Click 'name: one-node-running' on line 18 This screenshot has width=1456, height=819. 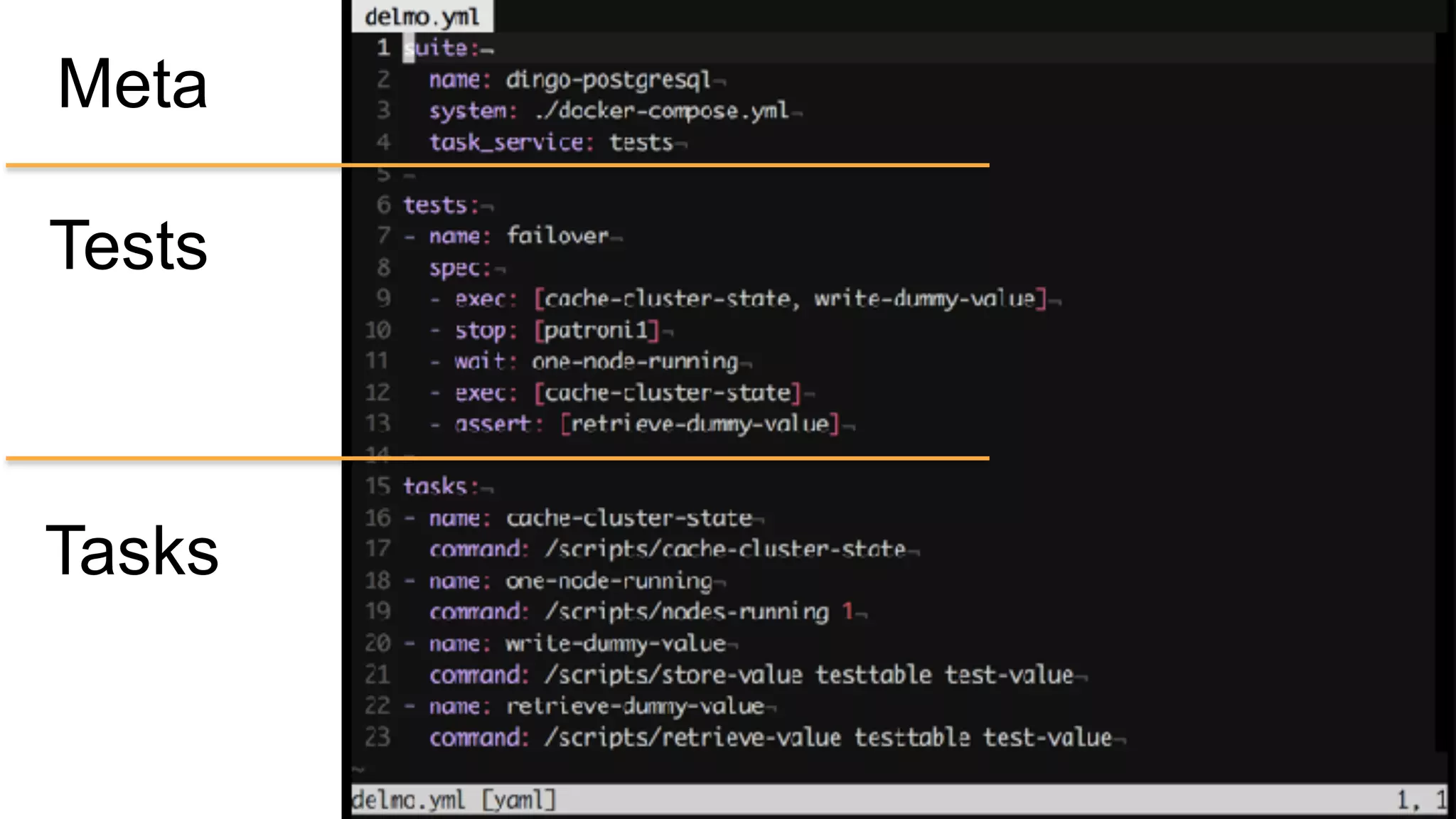571,581
